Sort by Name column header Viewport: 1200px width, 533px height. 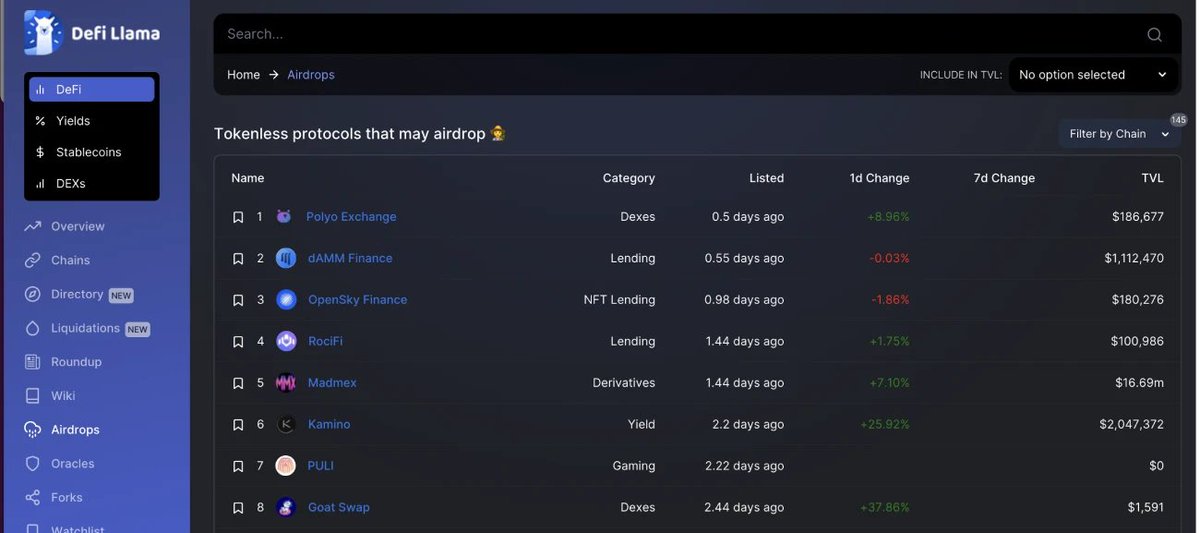[x=248, y=178]
